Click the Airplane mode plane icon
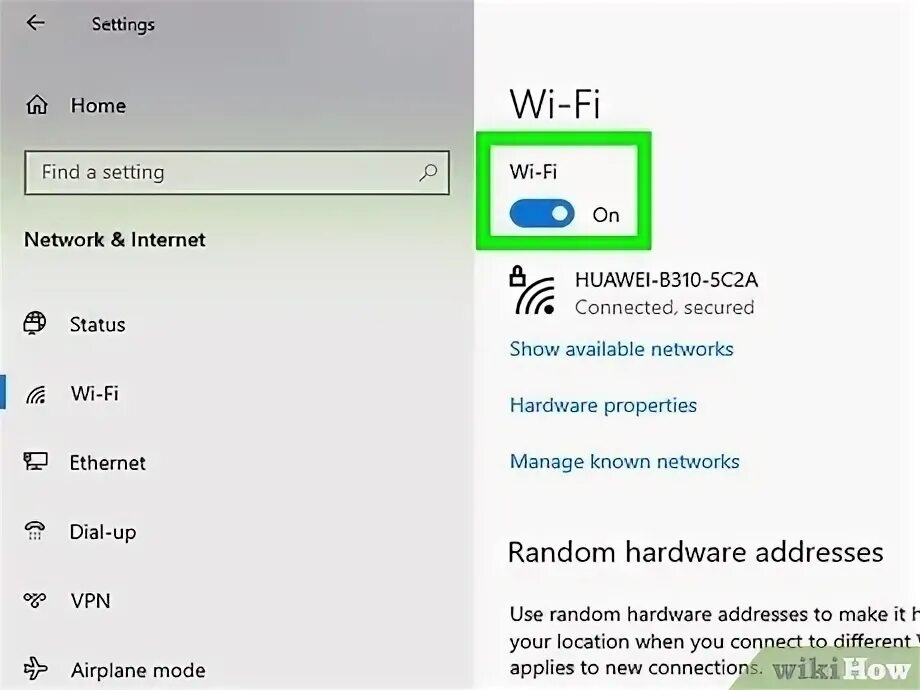Image resolution: width=920 pixels, height=690 pixels. pos(35,668)
